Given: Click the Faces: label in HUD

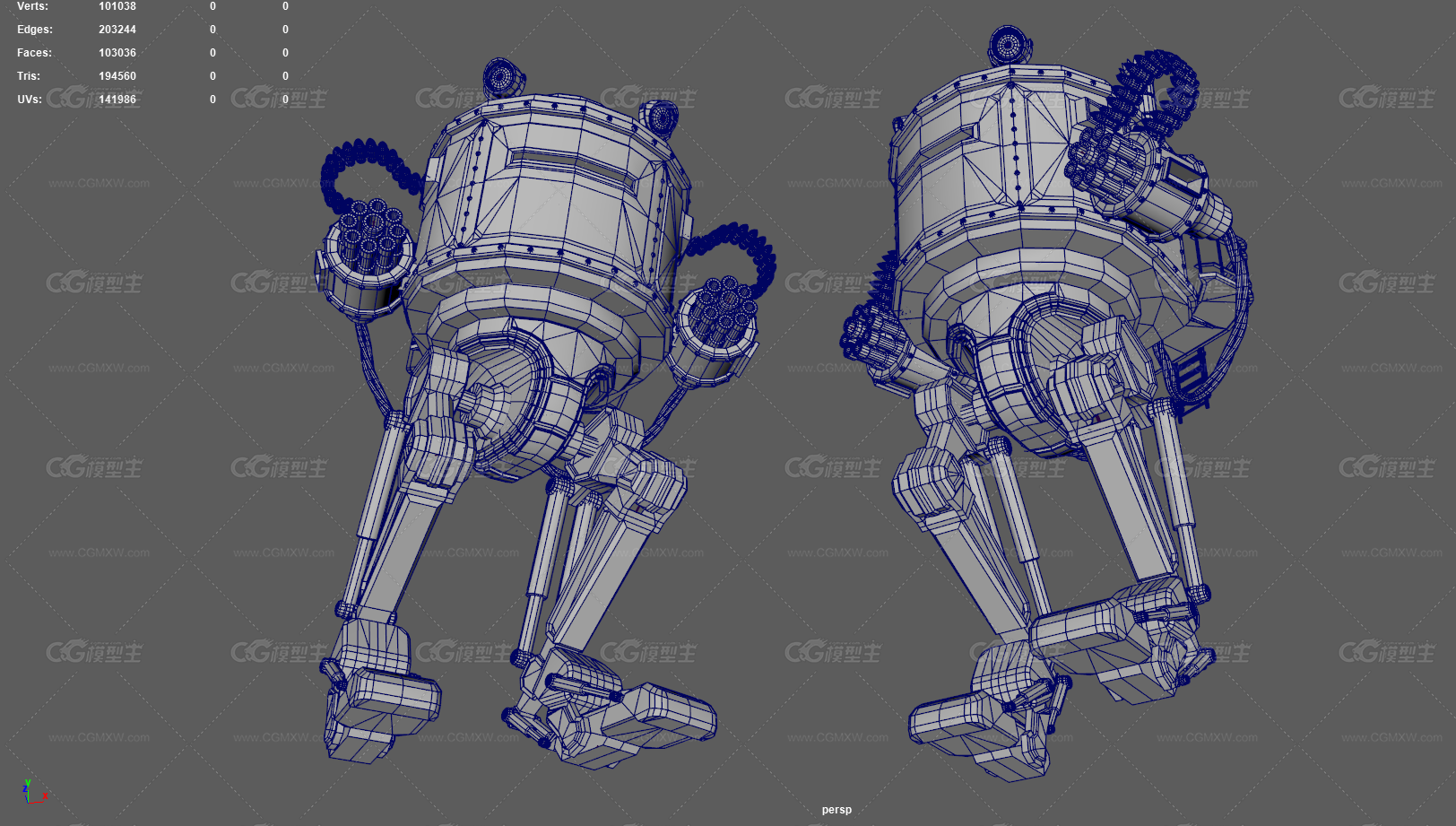Looking at the screenshot, I should [34, 53].
